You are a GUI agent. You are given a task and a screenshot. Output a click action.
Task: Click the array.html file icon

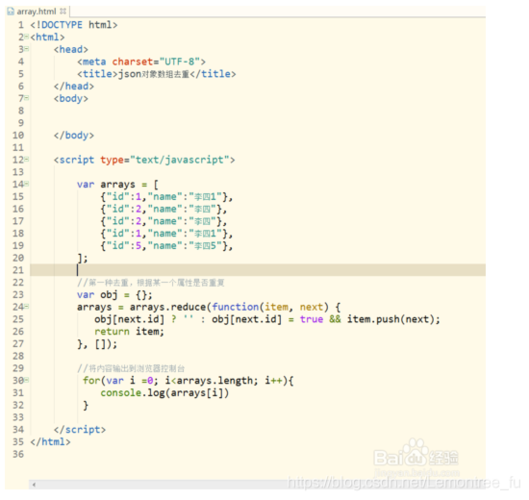point(11,11)
